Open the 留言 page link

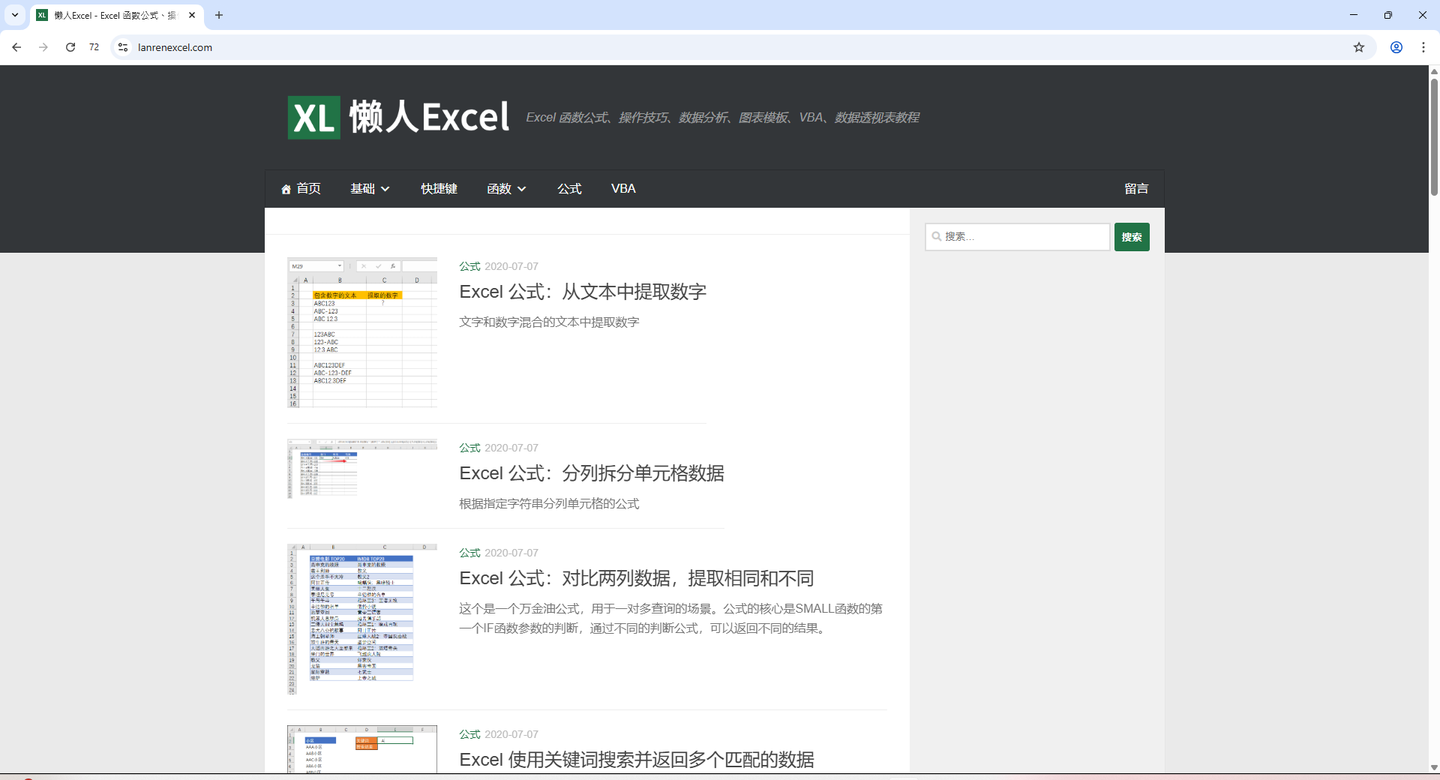[x=1136, y=189]
